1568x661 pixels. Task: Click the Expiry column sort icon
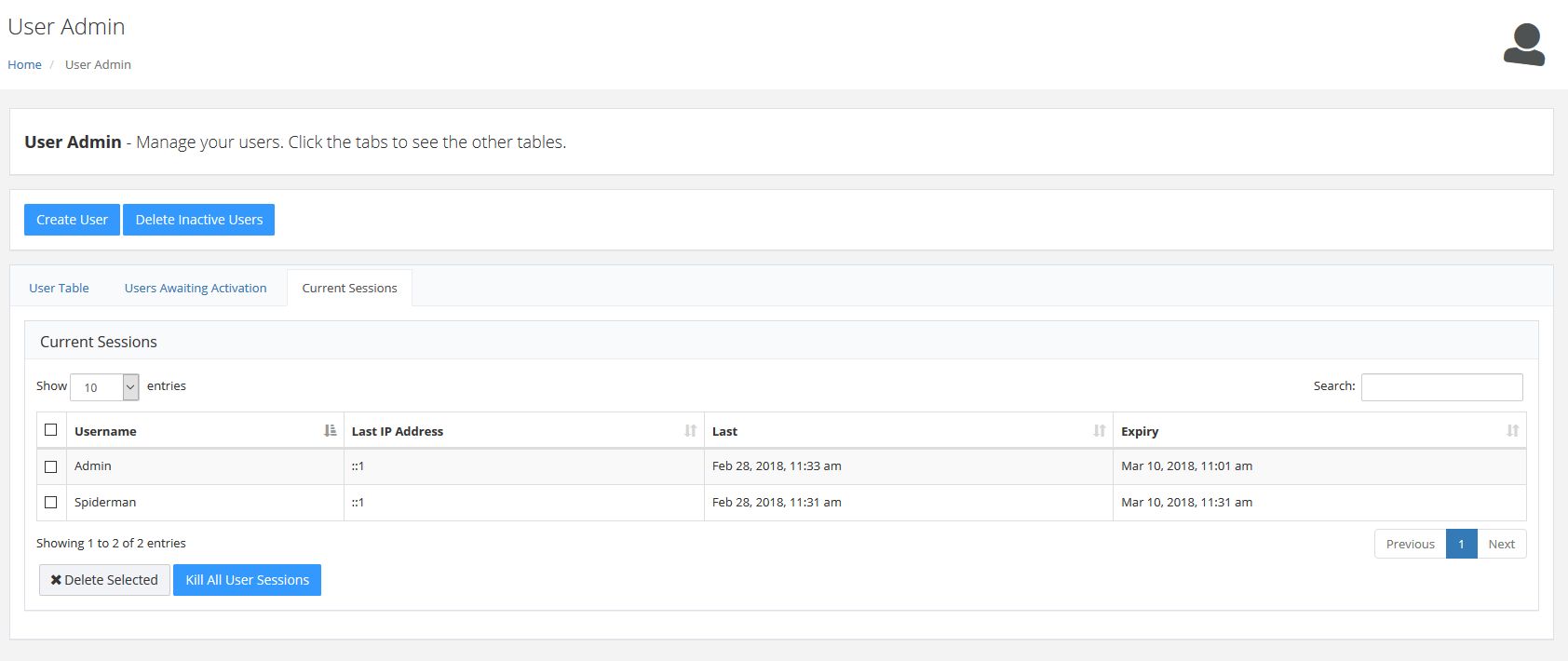1512,430
